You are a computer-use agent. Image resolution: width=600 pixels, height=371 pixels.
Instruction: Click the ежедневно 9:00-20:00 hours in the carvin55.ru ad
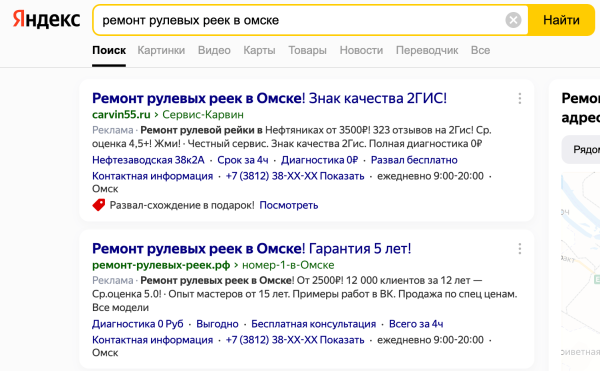coord(430,176)
